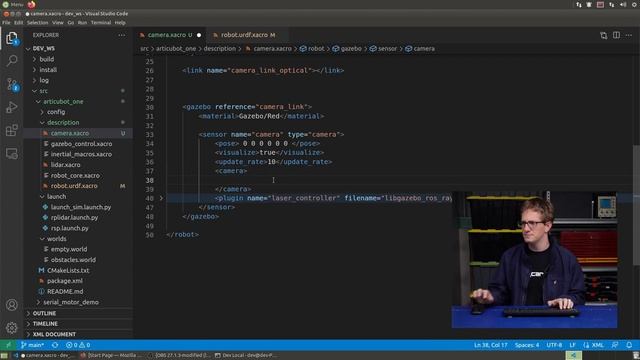This screenshot has width=640, height=360.
Task: Open the View menu
Action: click(58, 23)
